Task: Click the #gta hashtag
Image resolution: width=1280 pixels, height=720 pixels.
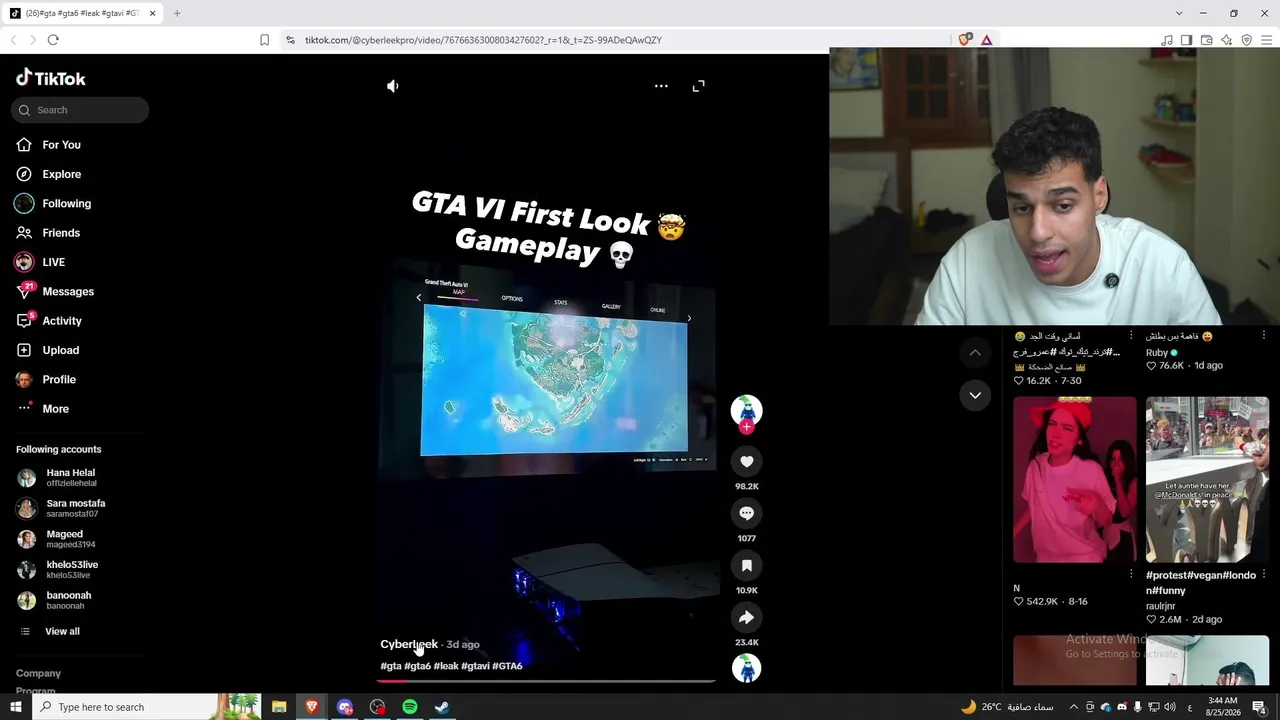Action: (x=391, y=666)
